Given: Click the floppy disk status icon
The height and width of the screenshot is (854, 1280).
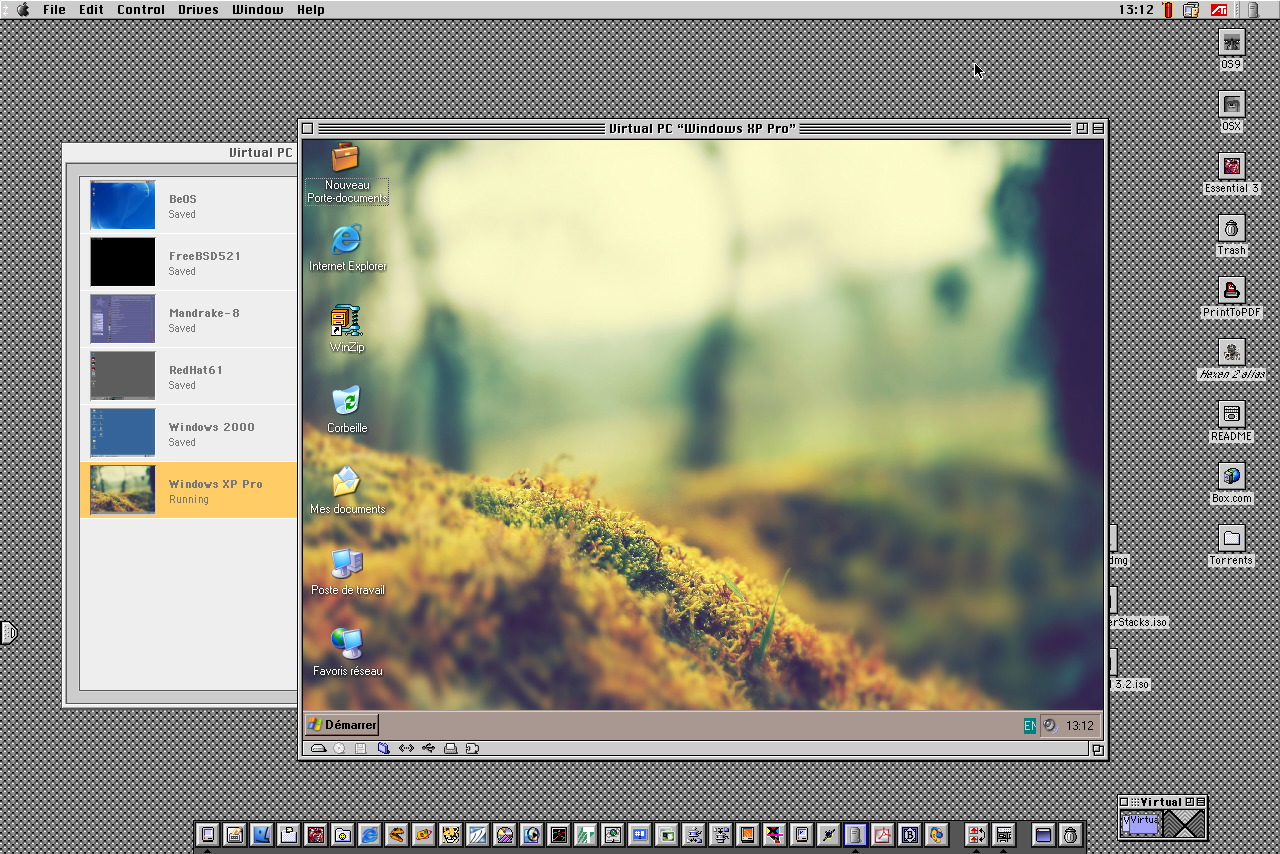Looking at the screenshot, I should click(x=360, y=748).
